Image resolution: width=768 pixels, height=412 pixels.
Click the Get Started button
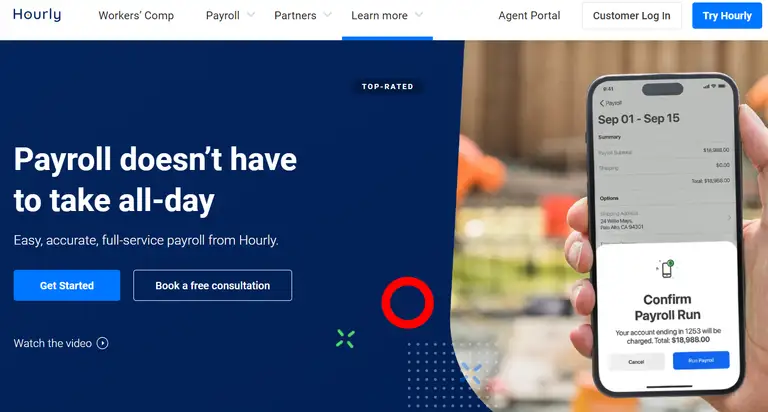coord(67,285)
